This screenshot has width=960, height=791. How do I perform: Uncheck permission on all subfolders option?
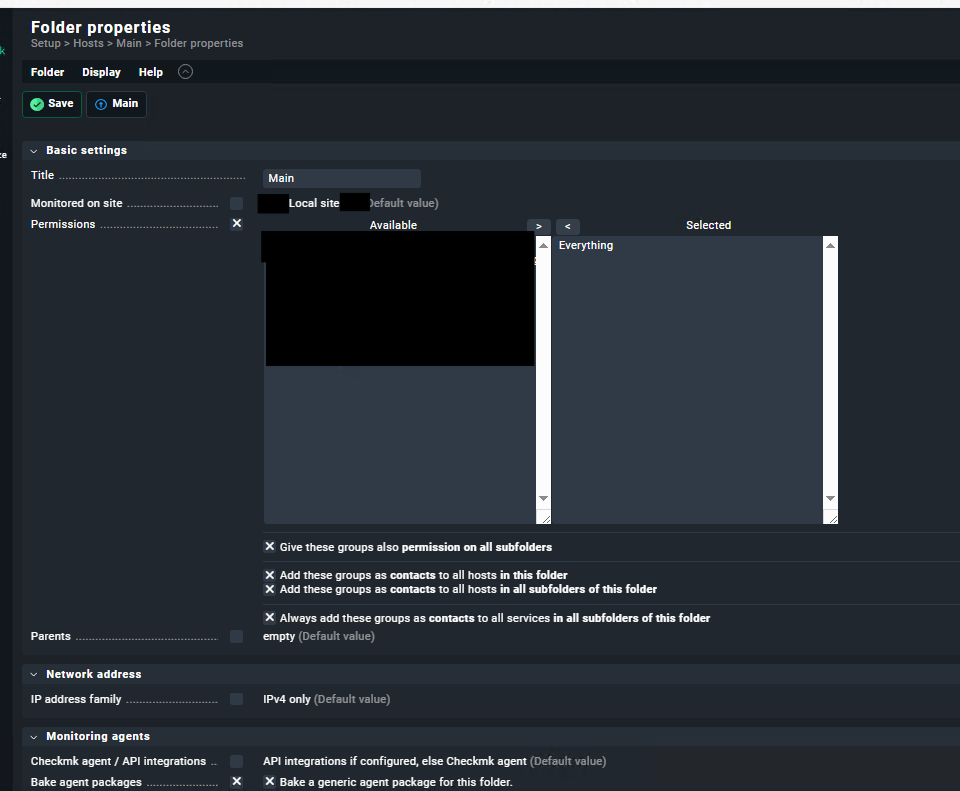pos(270,547)
